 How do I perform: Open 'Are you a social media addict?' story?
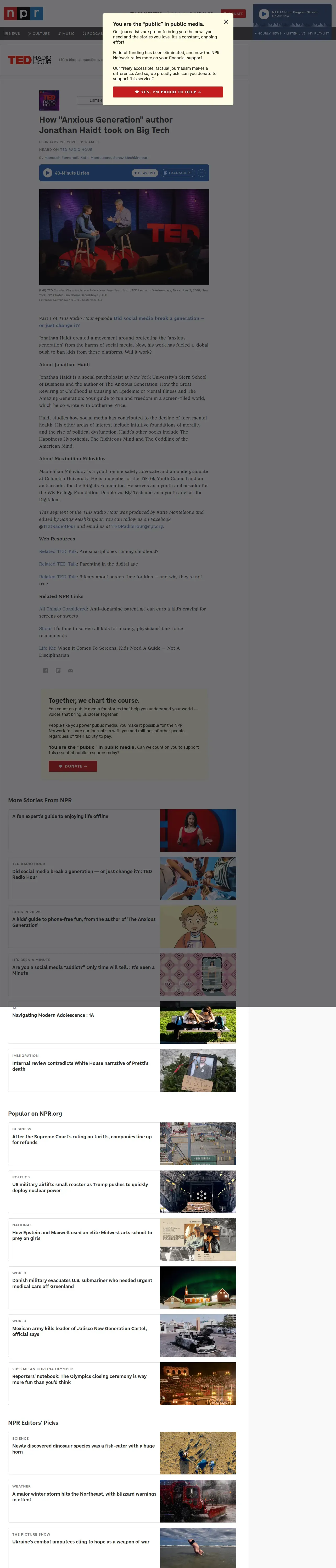pos(83,970)
